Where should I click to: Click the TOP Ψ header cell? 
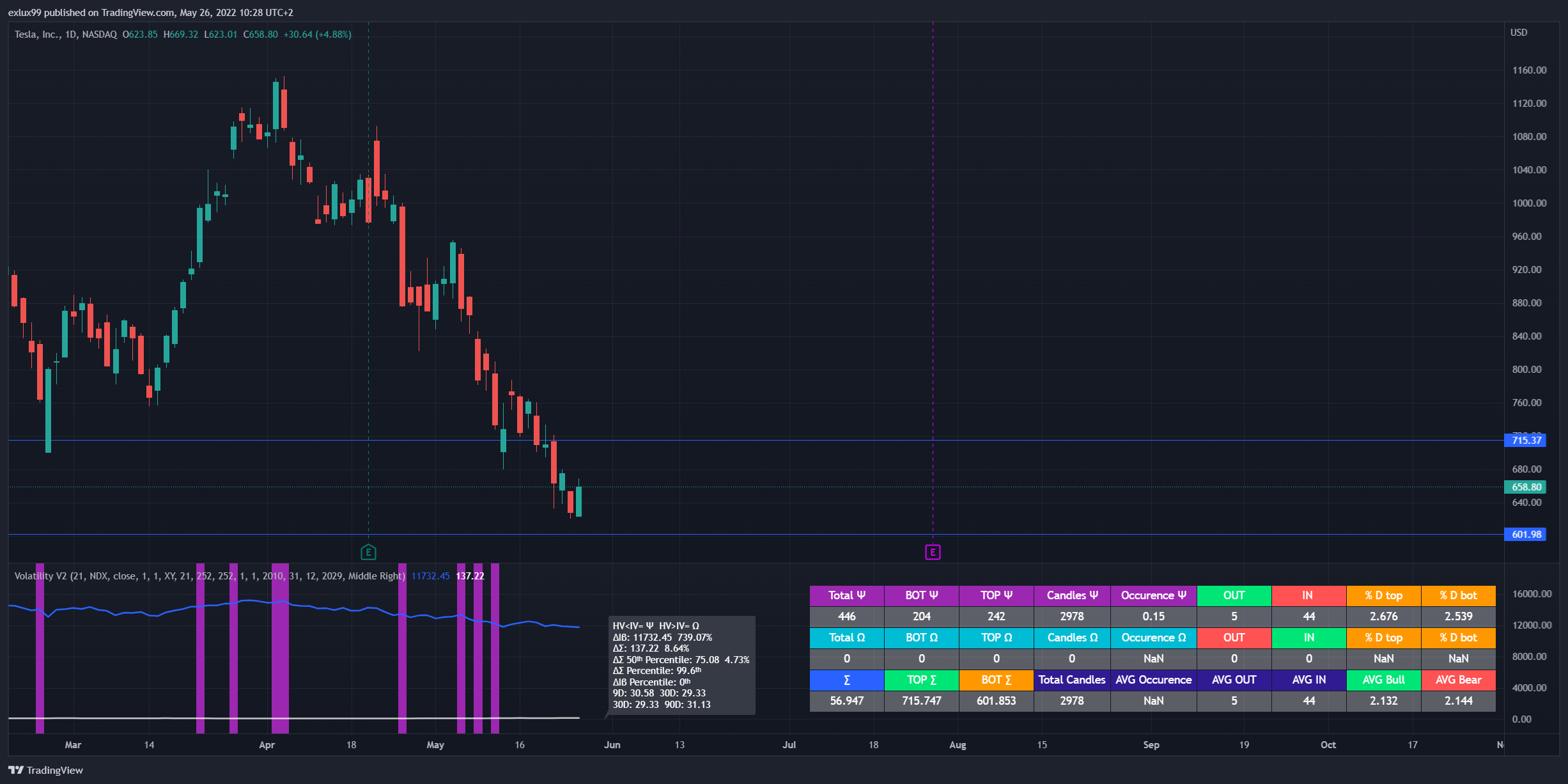[x=997, y=595]
